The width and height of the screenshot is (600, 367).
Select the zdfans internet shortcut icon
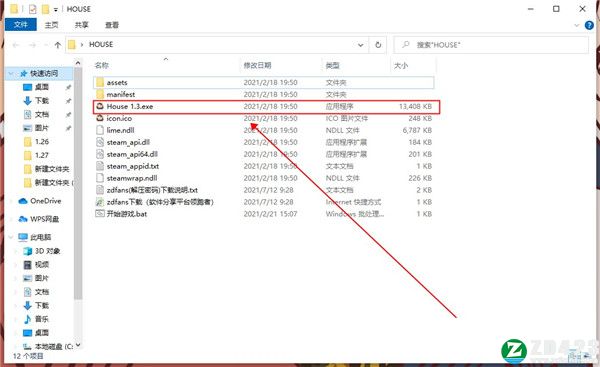point(100,202)
